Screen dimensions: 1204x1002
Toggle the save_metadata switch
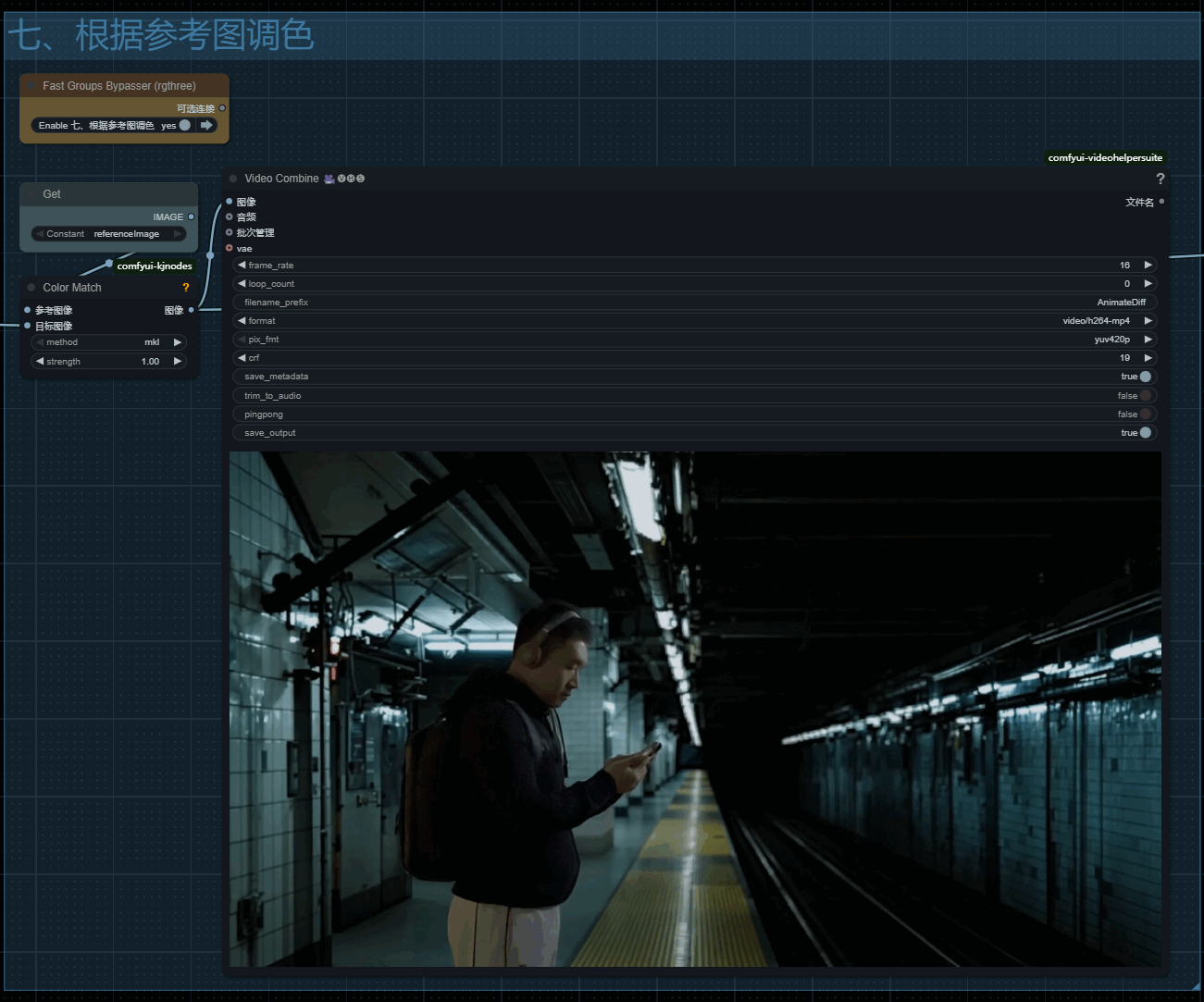point(1145,377)
